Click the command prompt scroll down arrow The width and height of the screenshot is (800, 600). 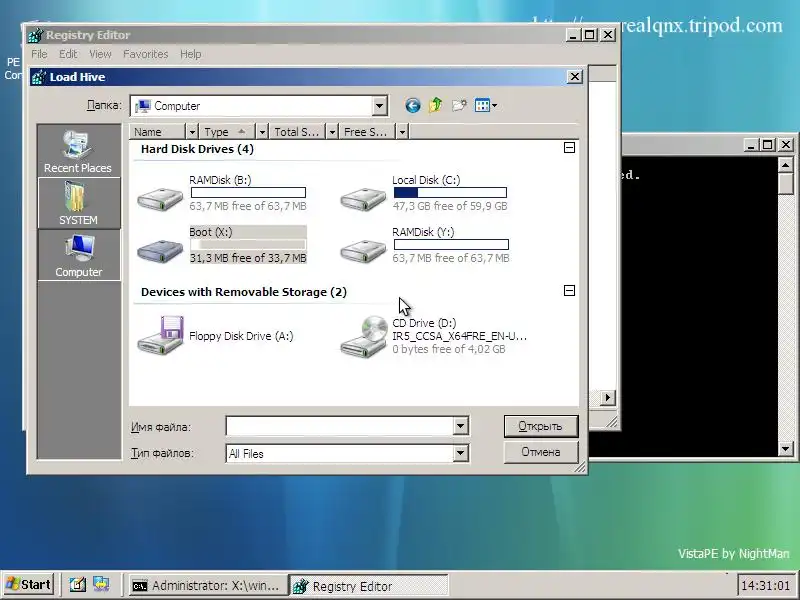[x=785, y=449]
